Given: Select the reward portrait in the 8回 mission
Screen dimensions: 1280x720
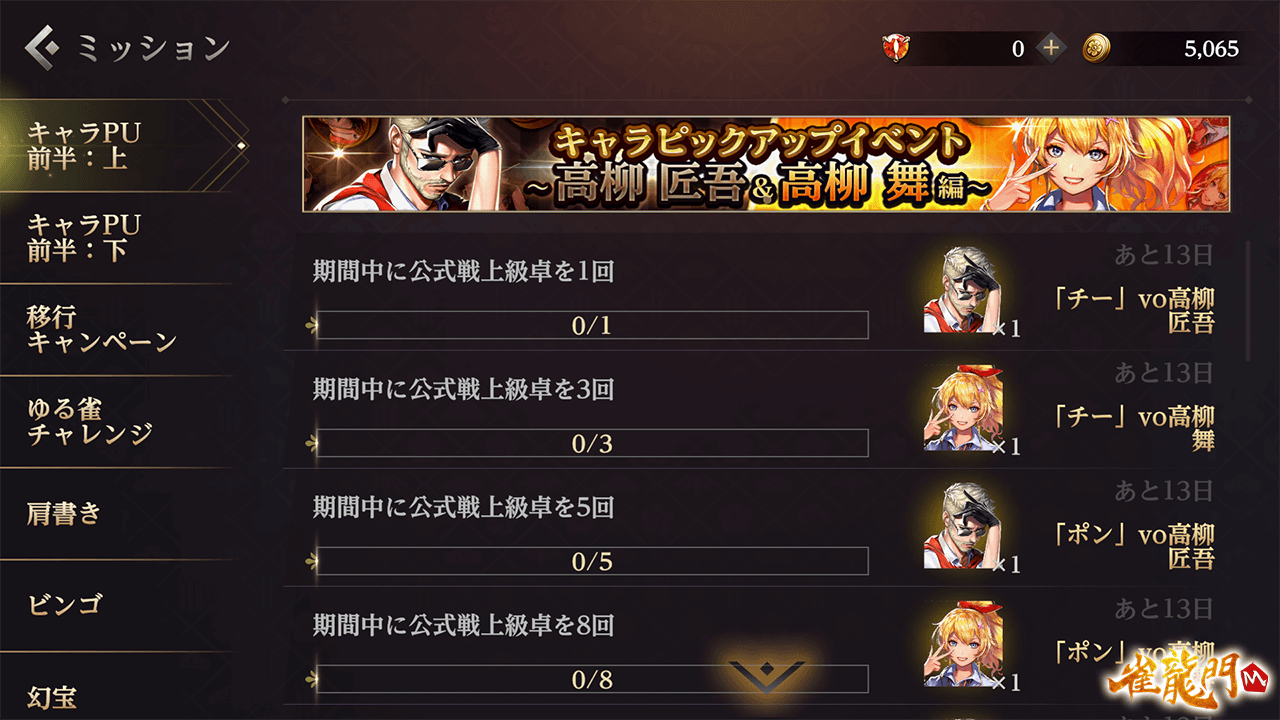Looking at the screenshot, I should click(x=963, y=643).
